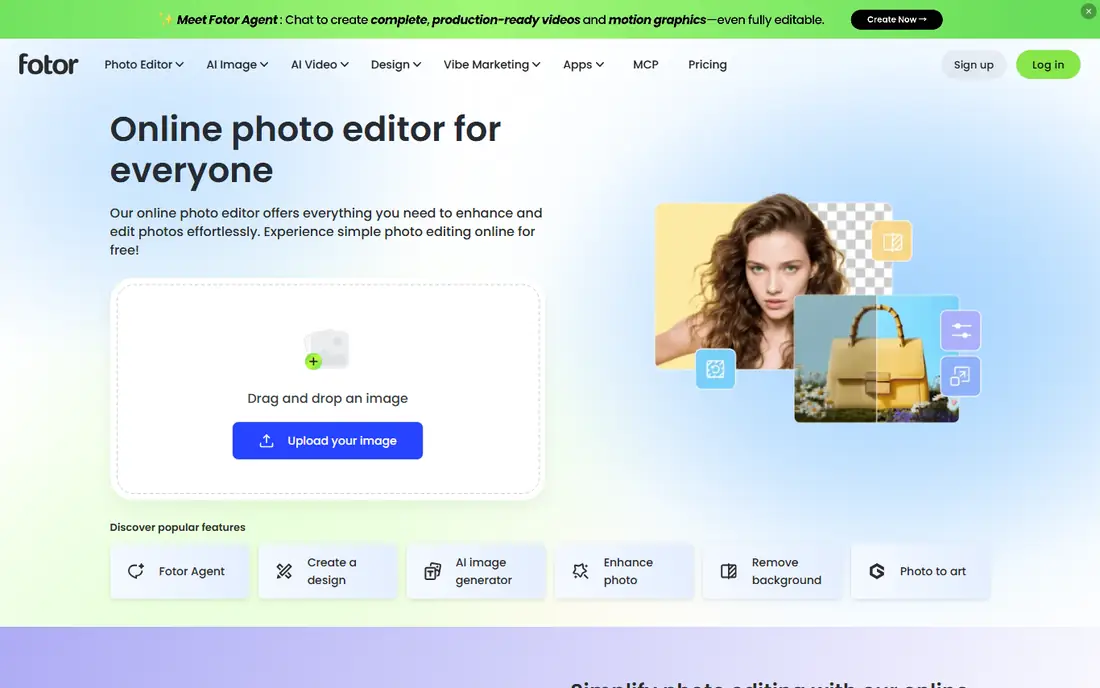1100x688 pixels.
Task: Expand the Photo Editor menu
Action: [x=144, y=65]
